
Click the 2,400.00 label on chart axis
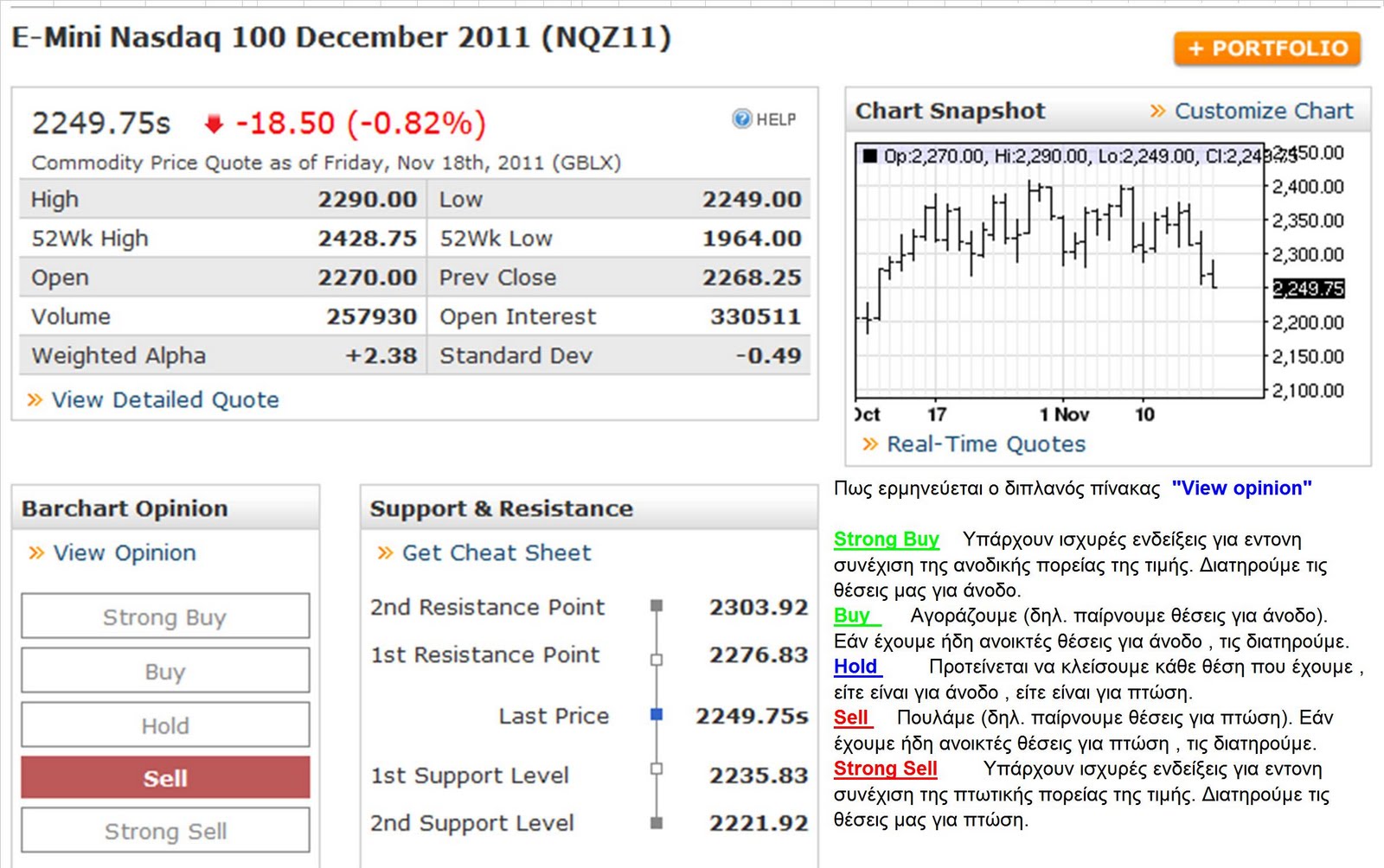point(1308,187)
